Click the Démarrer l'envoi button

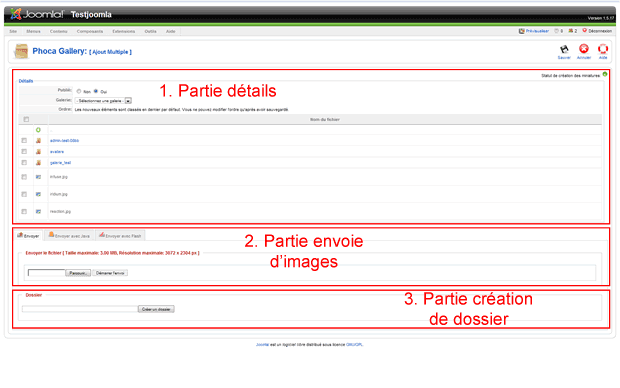[x=110, y=273]
